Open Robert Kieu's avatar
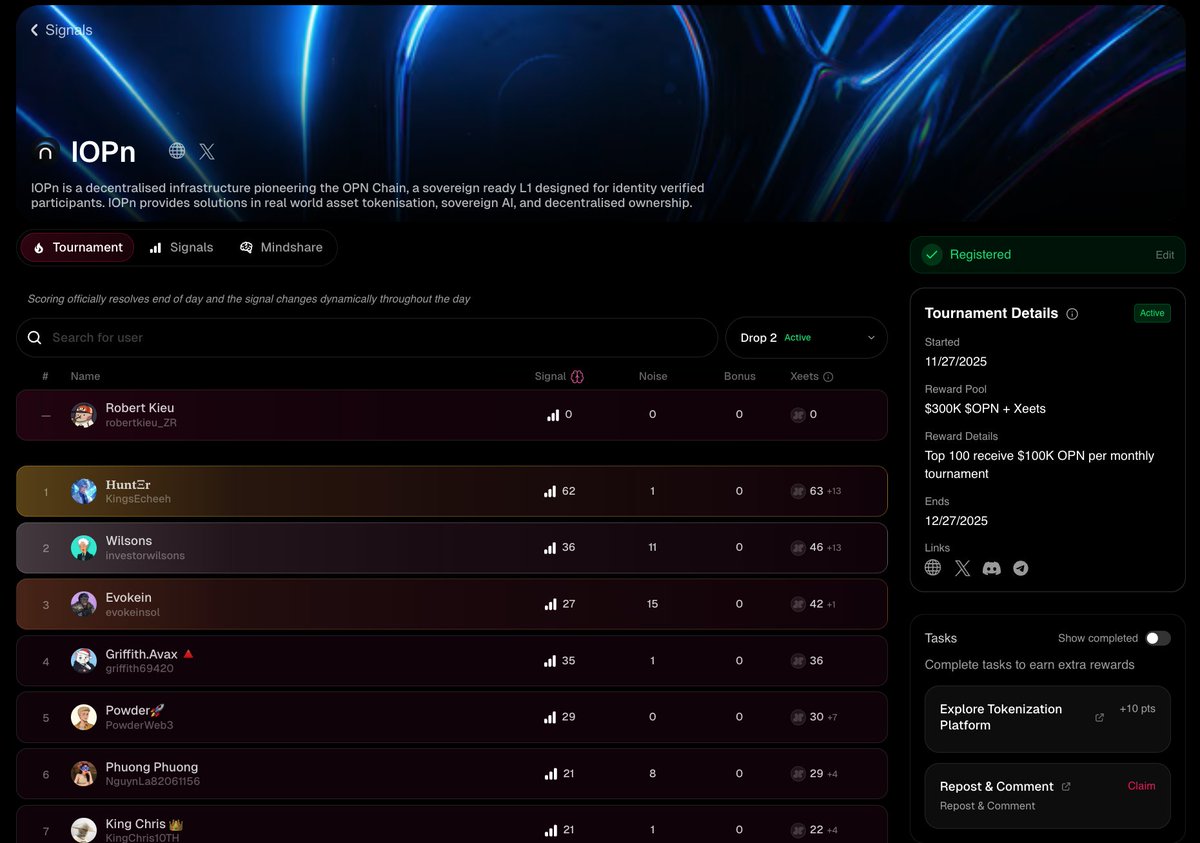Screen dimensions: 1200x843 (x=83, y=415)
